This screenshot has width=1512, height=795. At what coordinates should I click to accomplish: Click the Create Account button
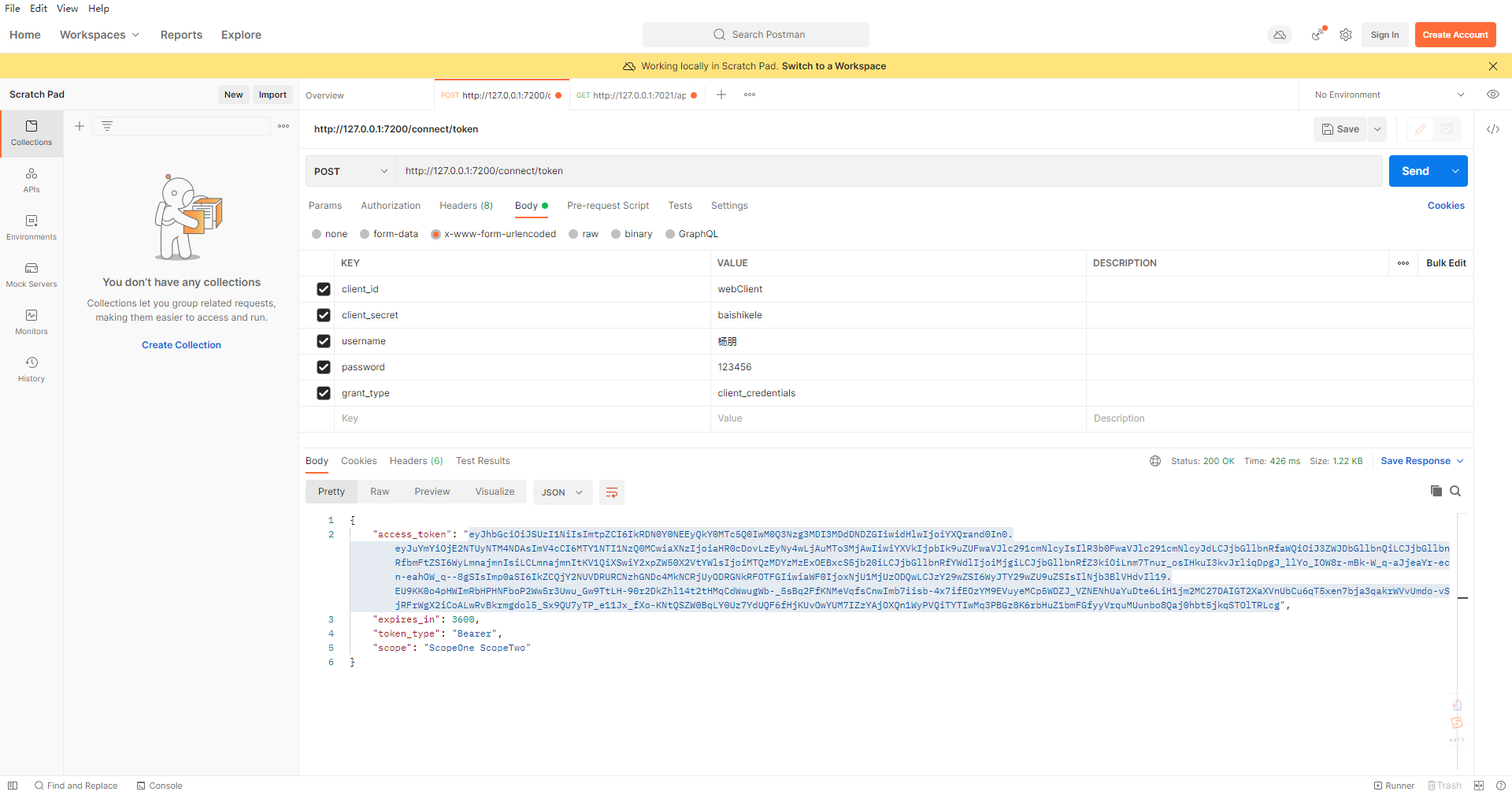[1455, 35]
